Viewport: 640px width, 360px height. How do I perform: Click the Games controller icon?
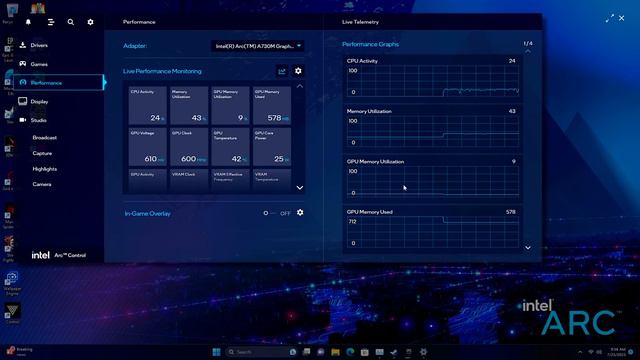[23, 64]
